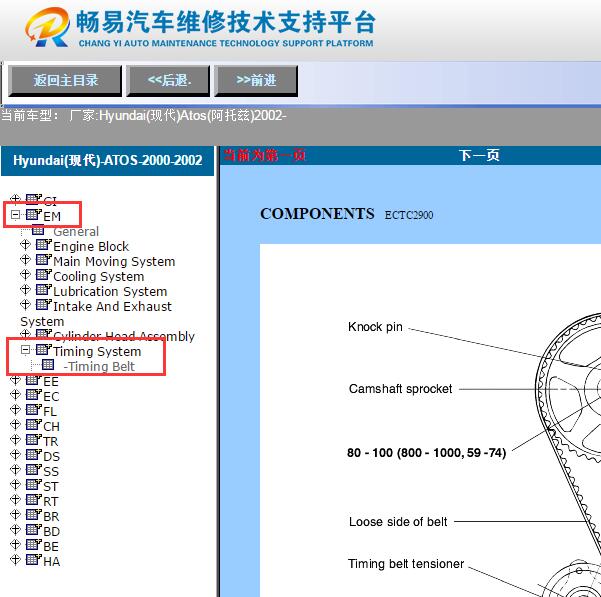Click the Cooling System folder icon

tap(43, 274)
